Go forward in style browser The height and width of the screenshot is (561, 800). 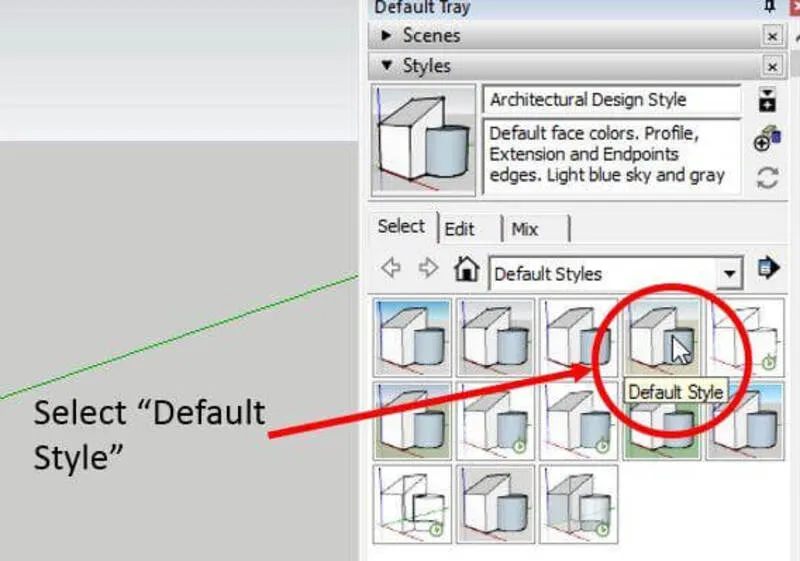(428, 267)
